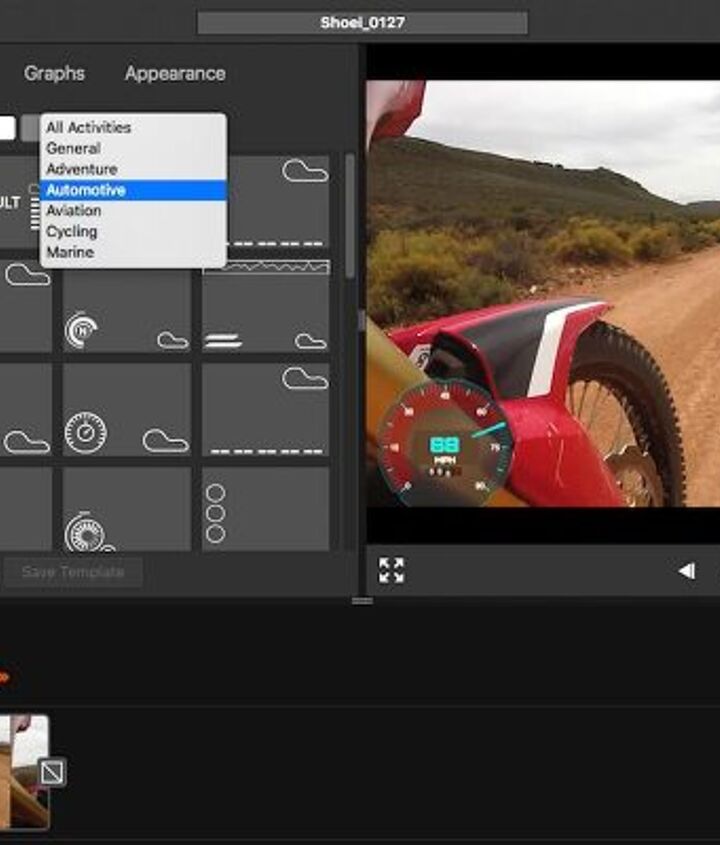This screenshot has height=845, width=720.
Task: Select the round dial gauge template in the third row
Action: [126, 410]
